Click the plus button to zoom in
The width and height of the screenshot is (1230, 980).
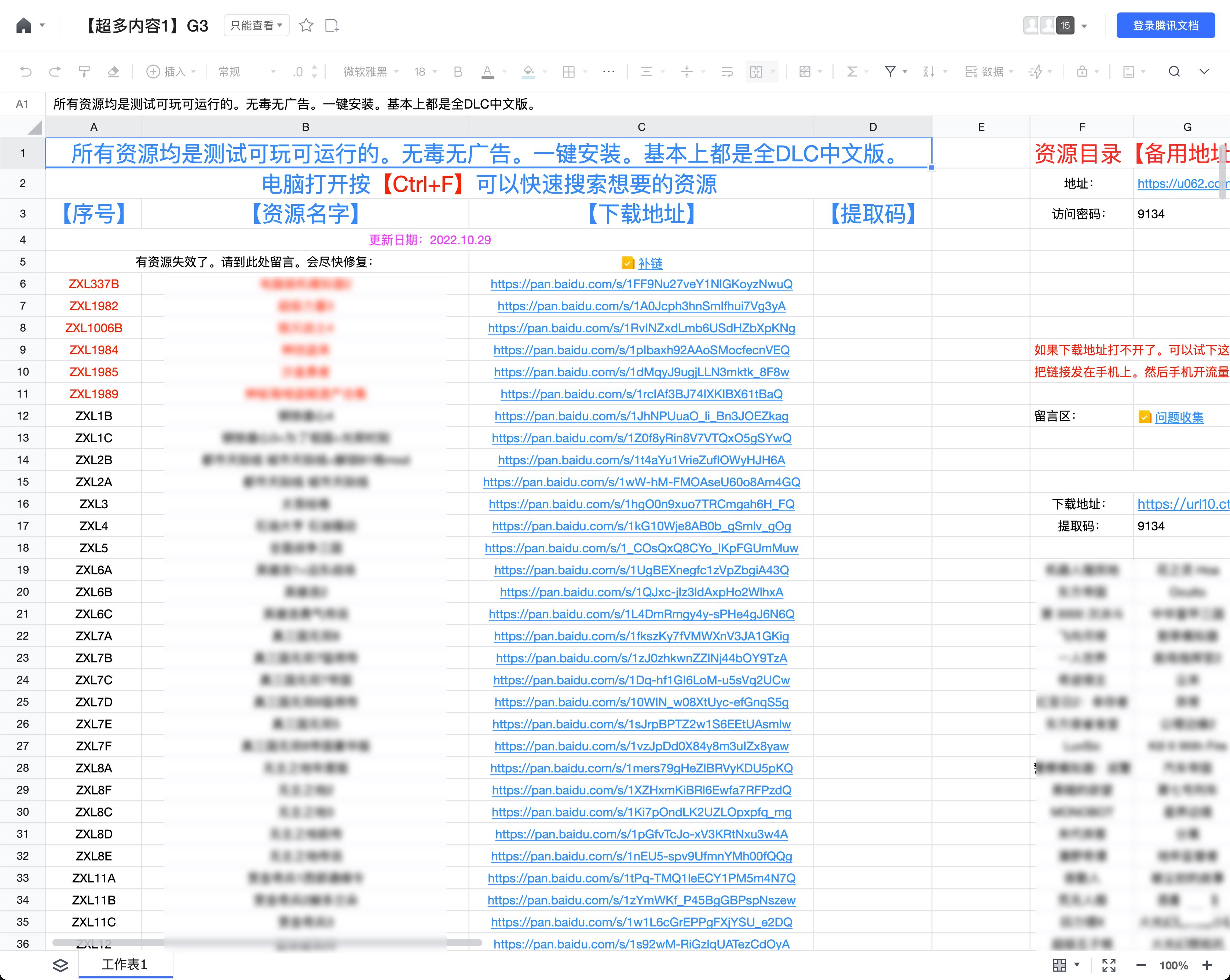(1207, 965)
